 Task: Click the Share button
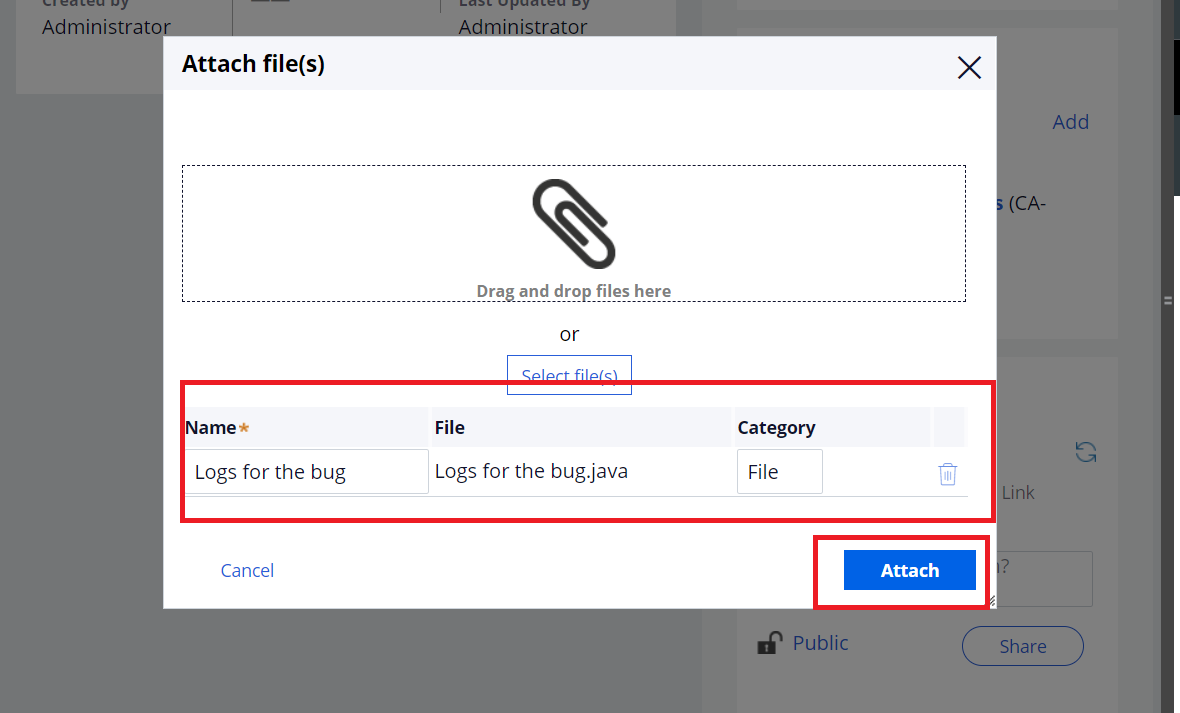[1023, 646]
